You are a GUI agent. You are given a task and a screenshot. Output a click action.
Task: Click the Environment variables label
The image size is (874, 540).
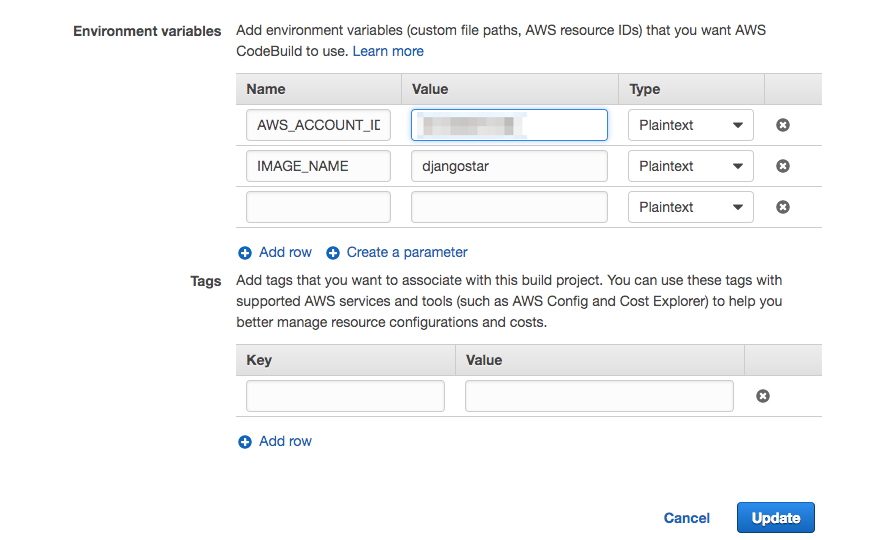147,31
